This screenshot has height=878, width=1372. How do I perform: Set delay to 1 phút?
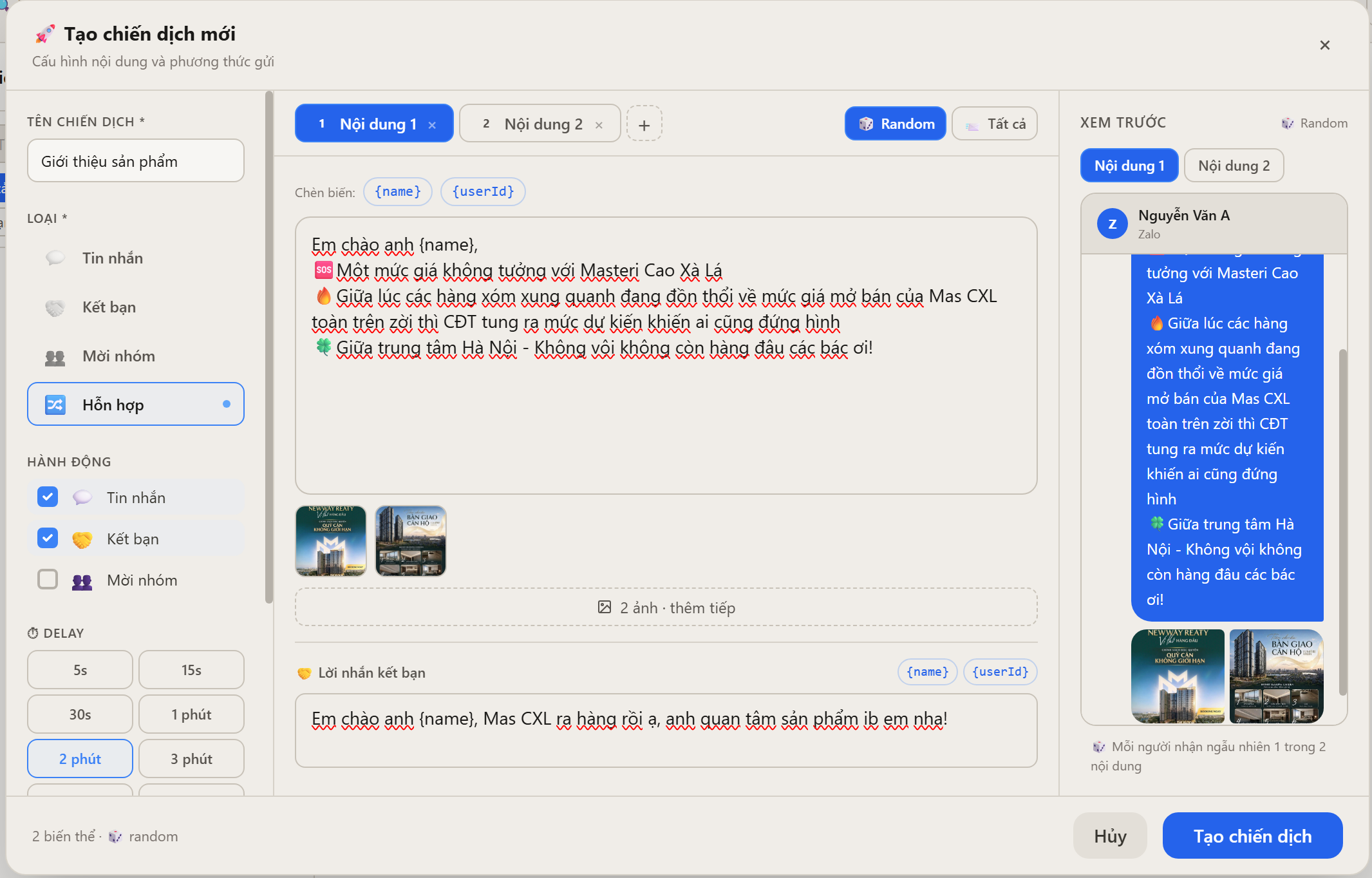click(191, 714)
